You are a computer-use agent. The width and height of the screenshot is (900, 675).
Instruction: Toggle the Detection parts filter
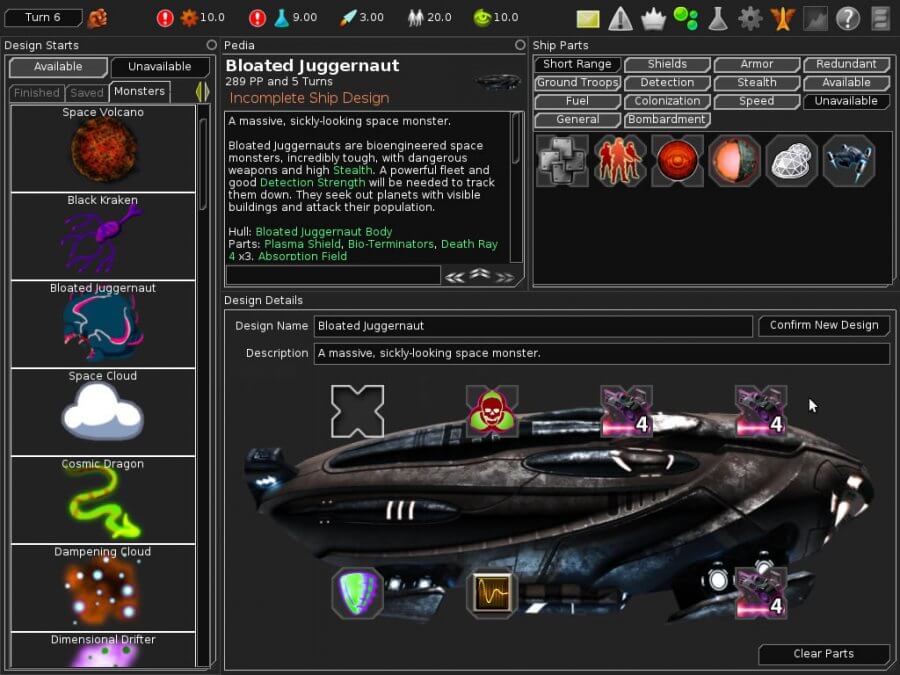667,83
